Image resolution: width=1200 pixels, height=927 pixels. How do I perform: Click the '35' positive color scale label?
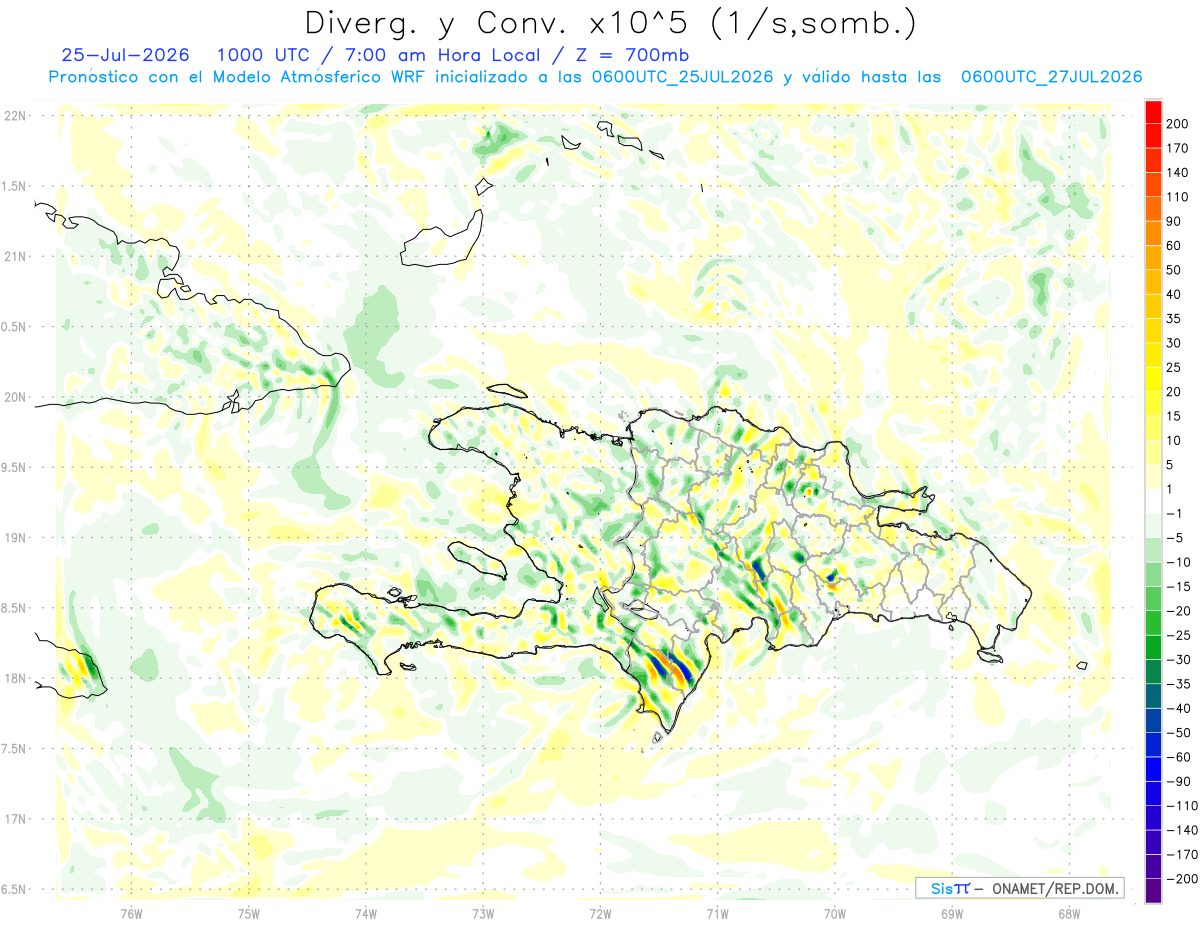(x=1176, y=319)
